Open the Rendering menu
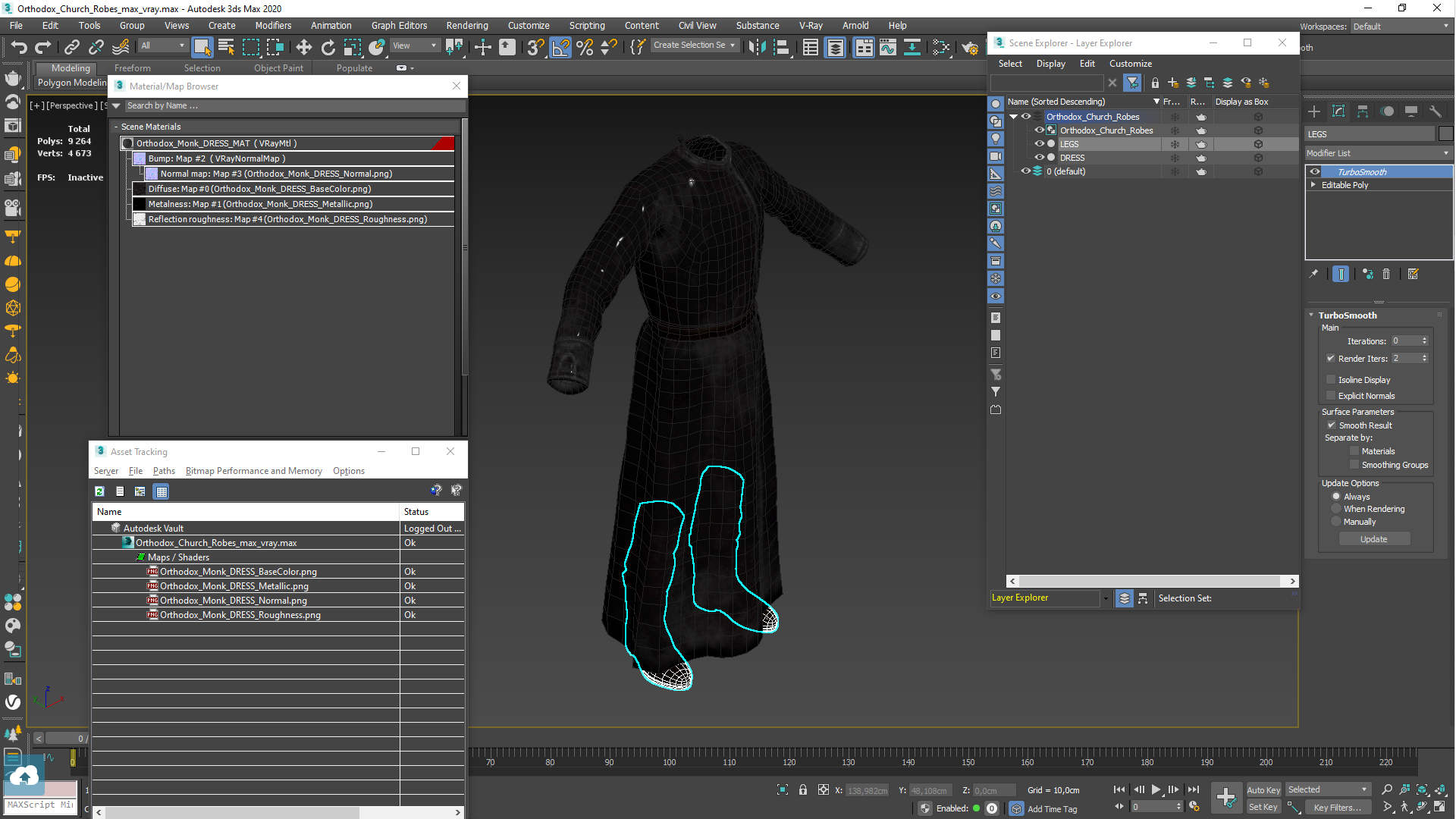Screen dimensions: 1456x819 tap(467, 26)
